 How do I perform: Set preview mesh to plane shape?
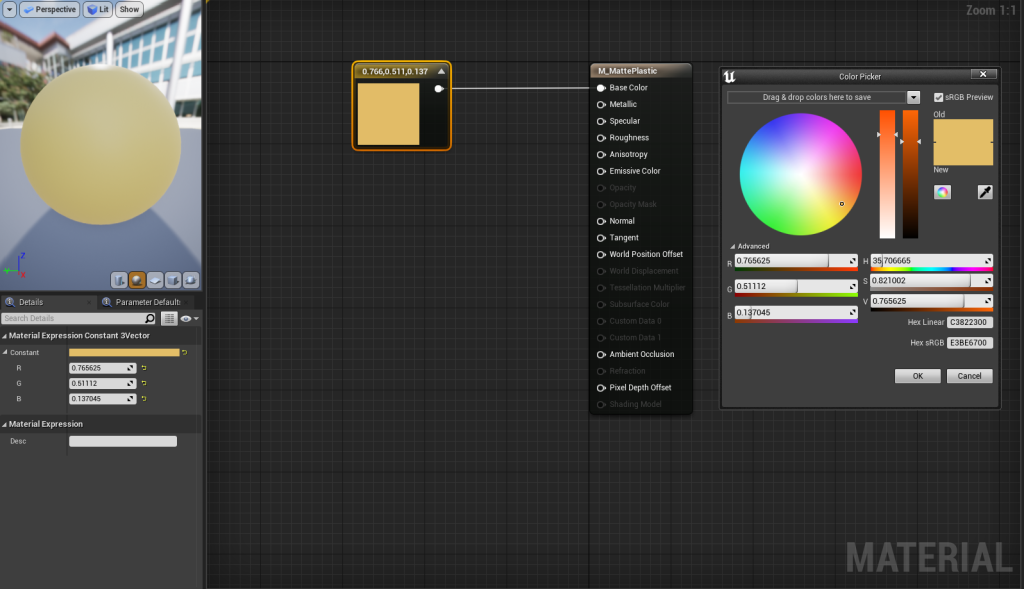(x=155, y=280)
